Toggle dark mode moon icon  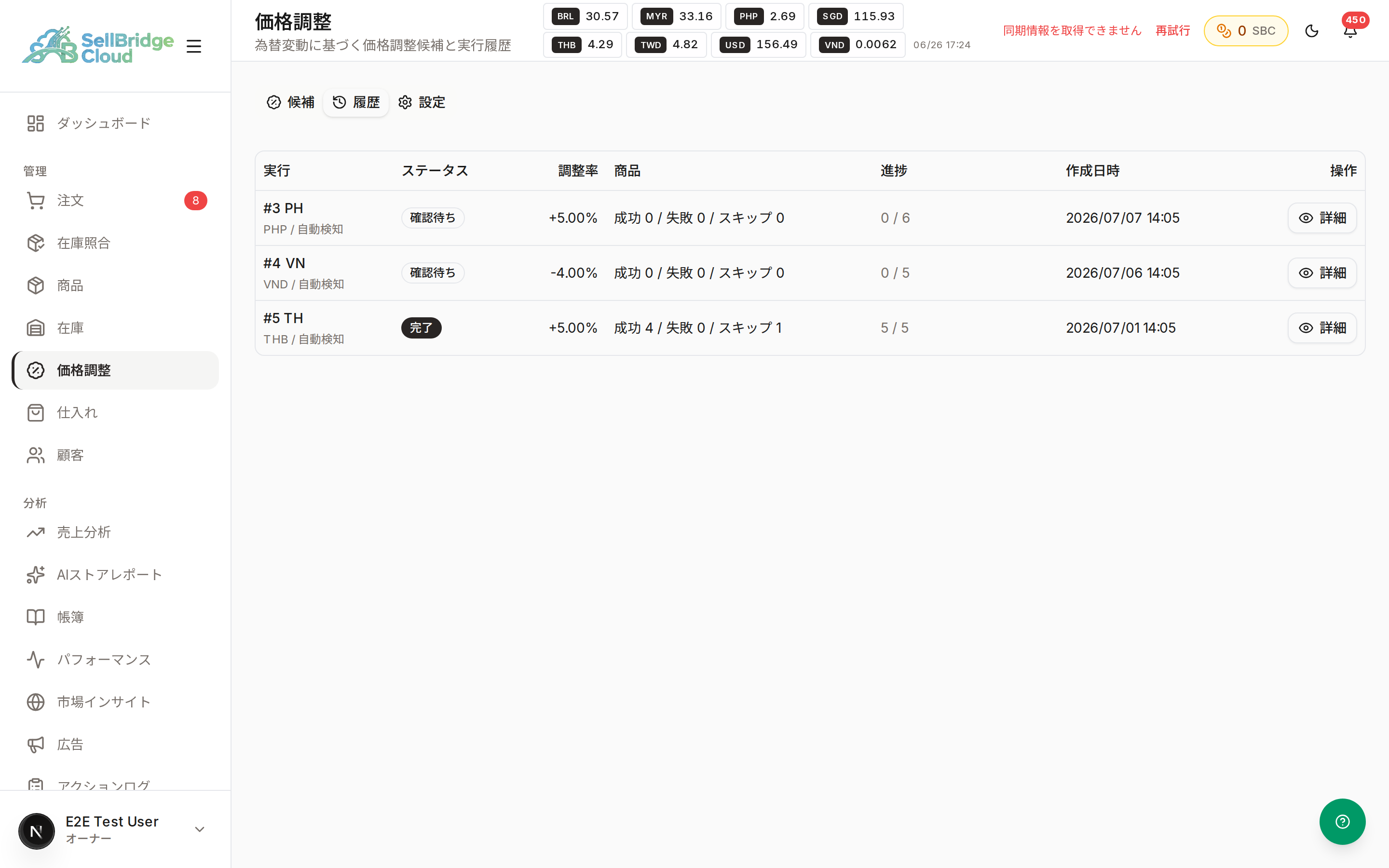point(1311,31)
